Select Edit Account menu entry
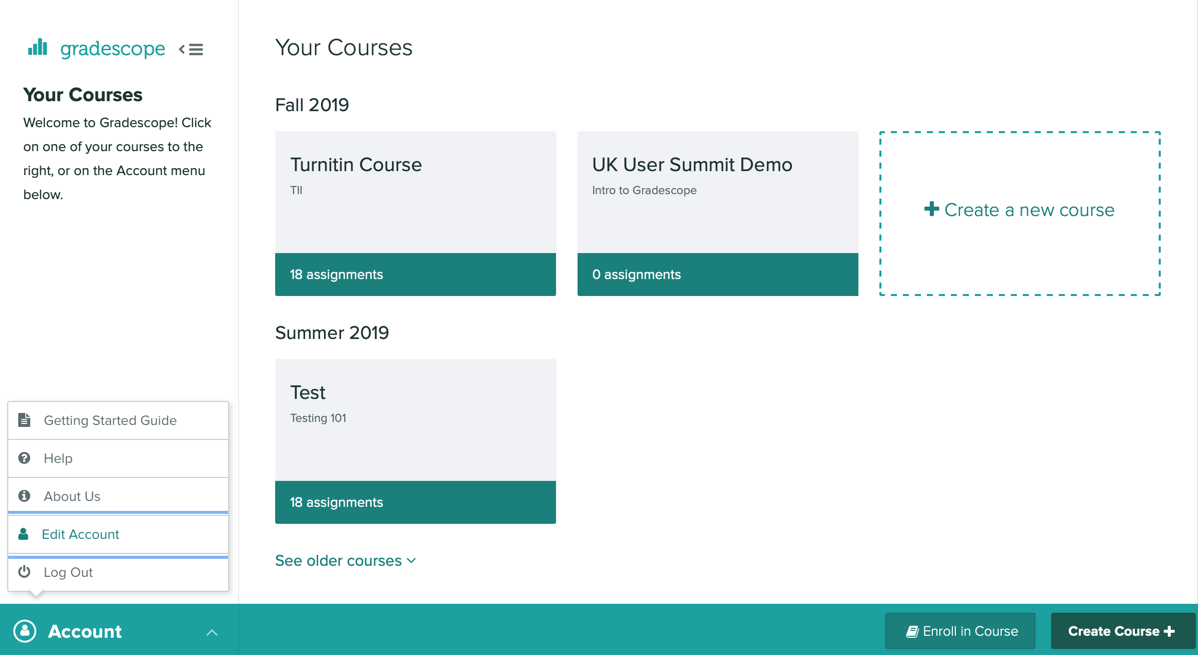 (x=118, y=534)
